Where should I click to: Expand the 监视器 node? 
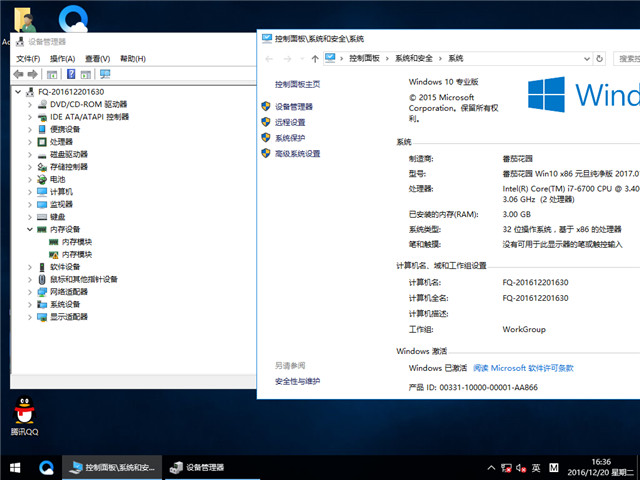pos(30,204)
